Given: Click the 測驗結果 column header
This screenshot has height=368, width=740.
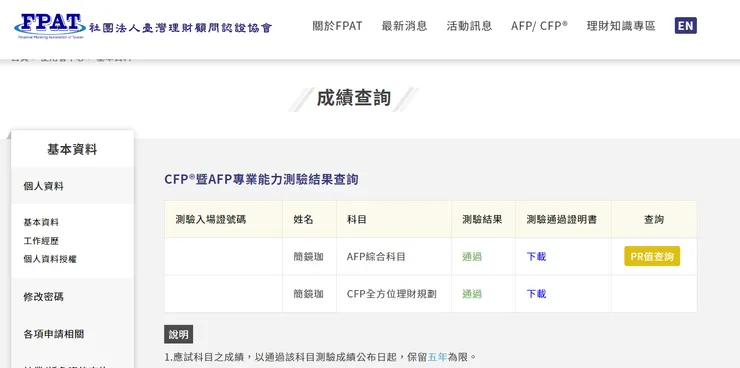Looking at the screenshot, I should 482,219.
